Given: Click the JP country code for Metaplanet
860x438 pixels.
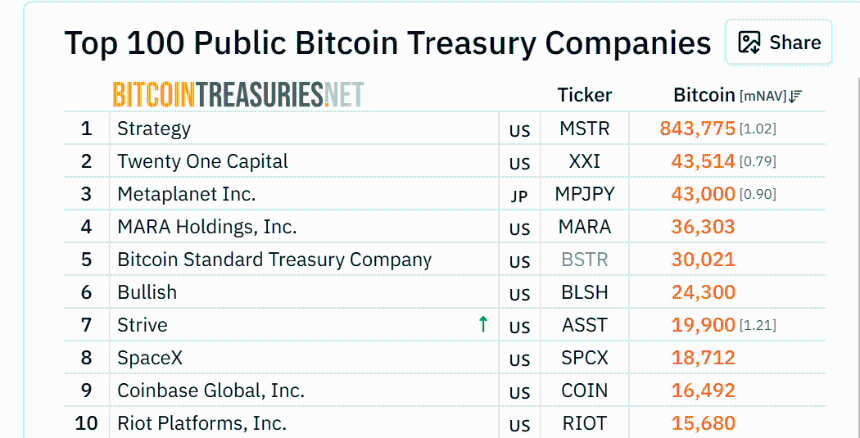Looking at the screenshot, I should coord(519,196).
